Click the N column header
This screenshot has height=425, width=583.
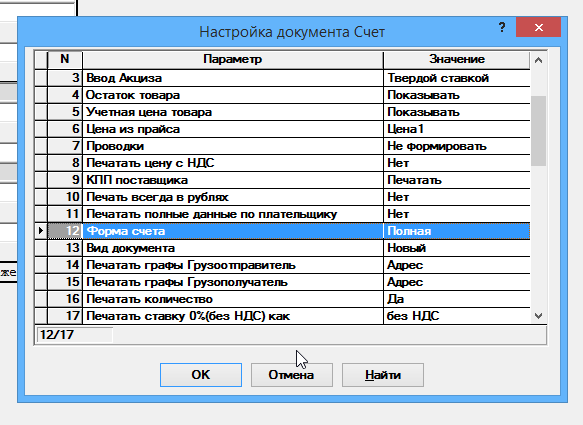click(x=65, y=59)
